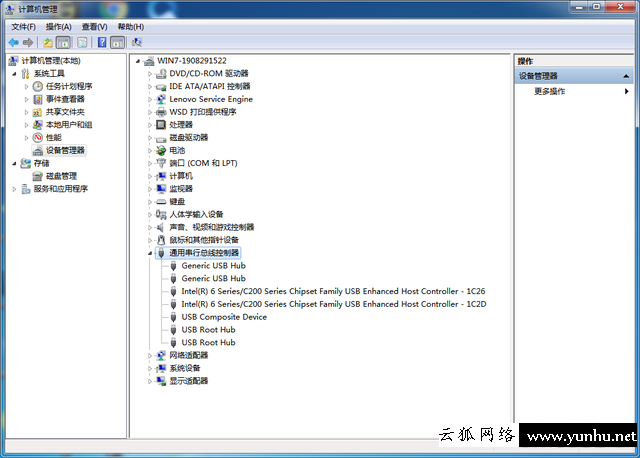Expand the DVD/CD-ROM 驱动器 node
Viewport: 640px width, 458px height.
pos(150,74)
